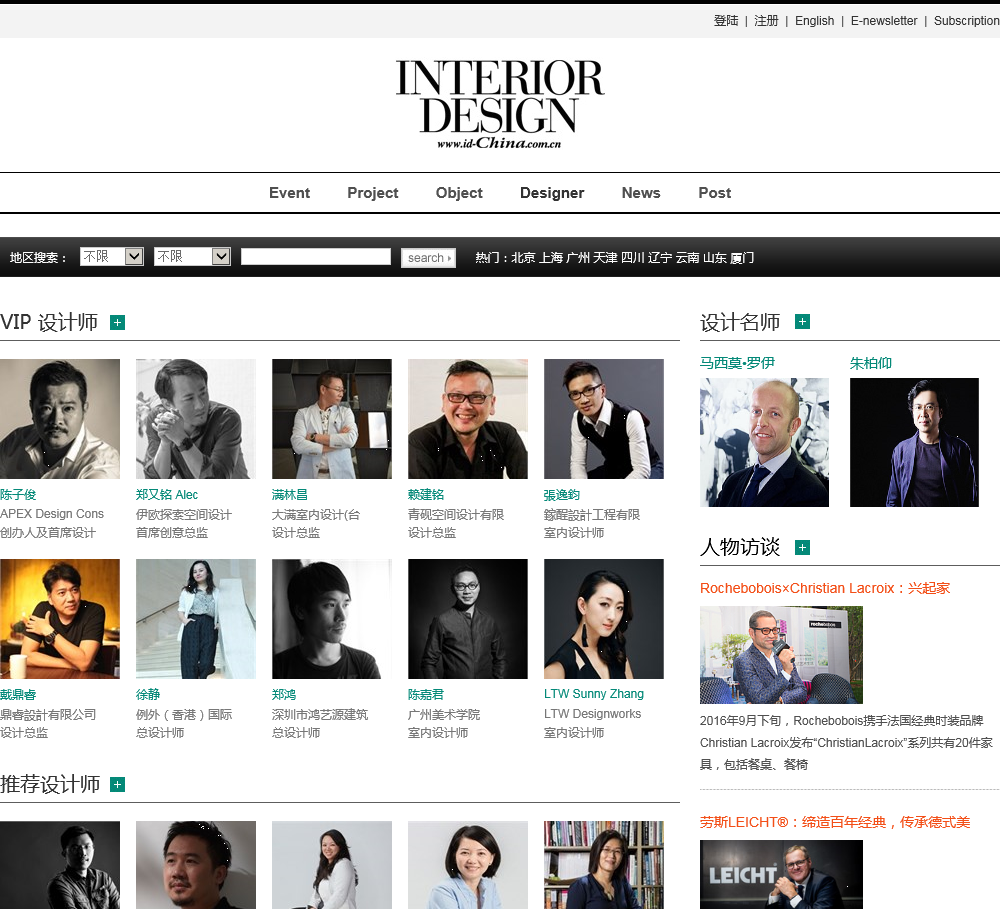This screenshot has width=1000, height=909.
Task: Click the plus icon beside 人物访谈
Action: 802,547
